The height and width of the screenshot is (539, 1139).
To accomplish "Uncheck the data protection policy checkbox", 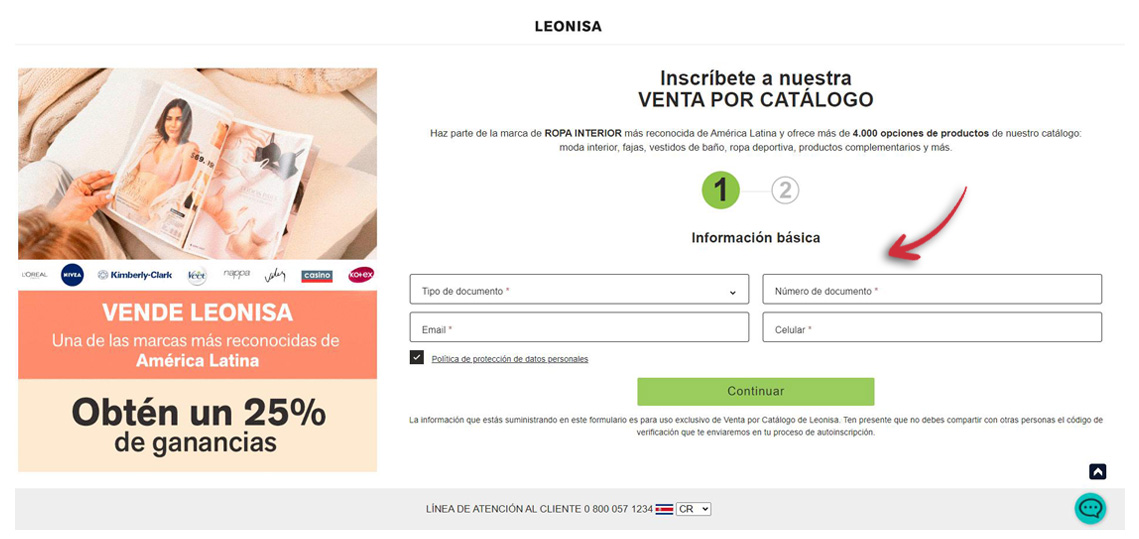I will [417, 357].
